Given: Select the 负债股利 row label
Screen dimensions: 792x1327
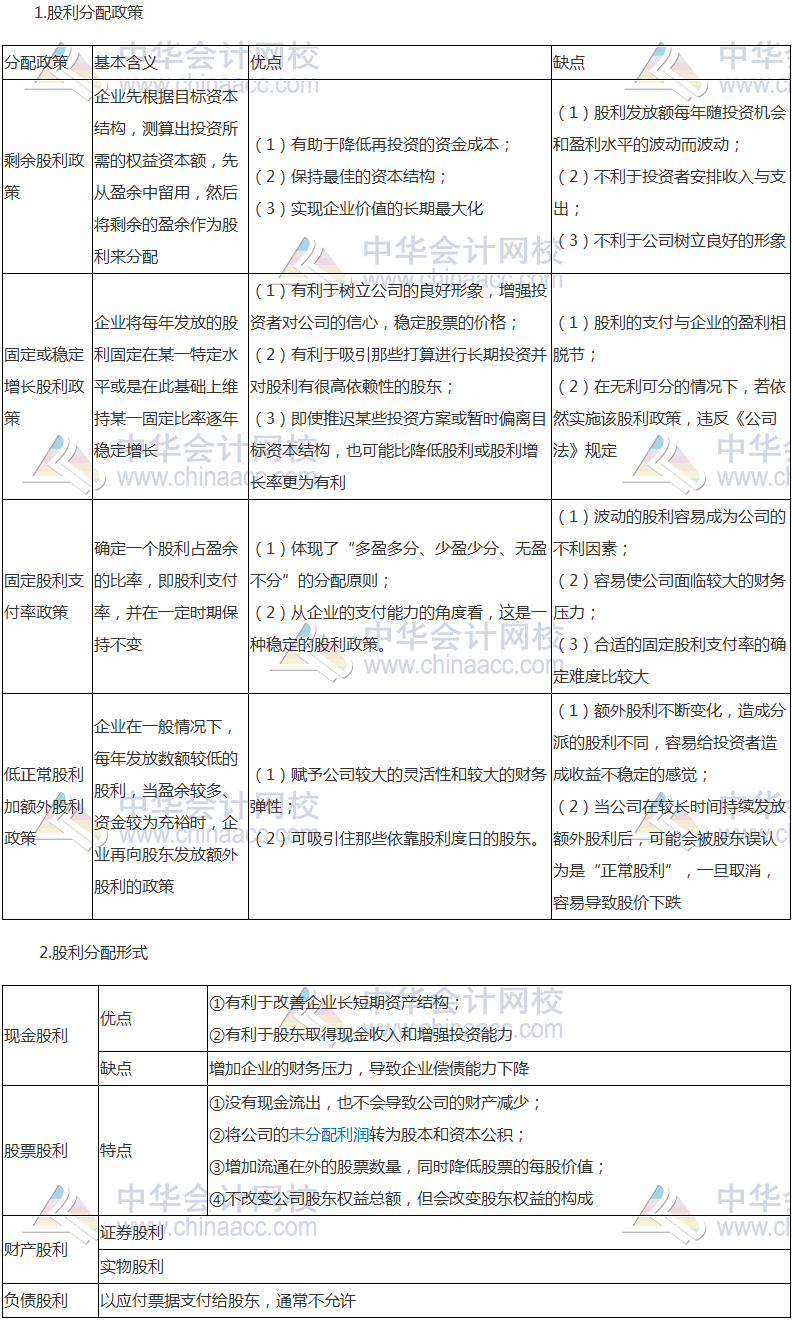Looking at the screenshot, I should (x=36, y=1300).
